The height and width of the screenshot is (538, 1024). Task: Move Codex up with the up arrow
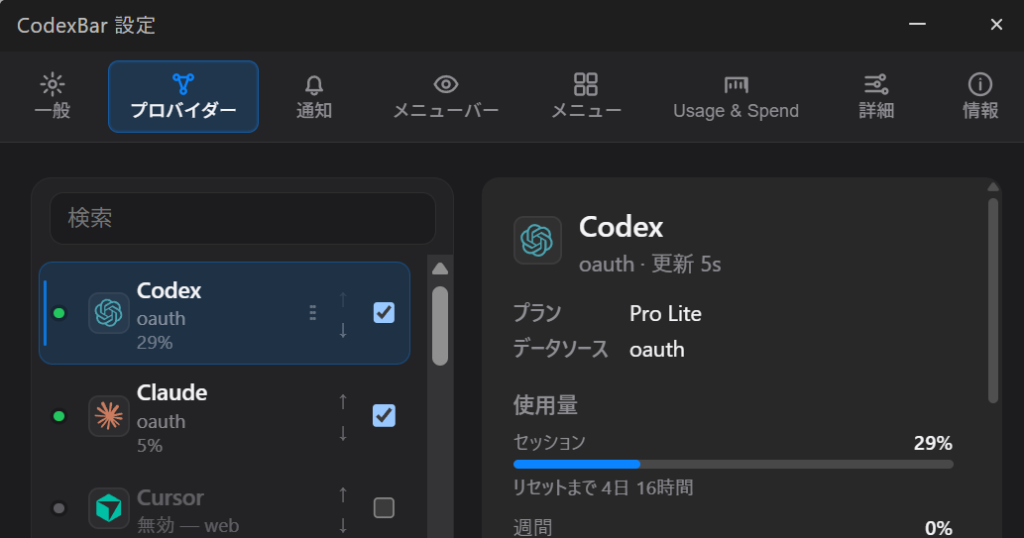(x=343, y=299)
